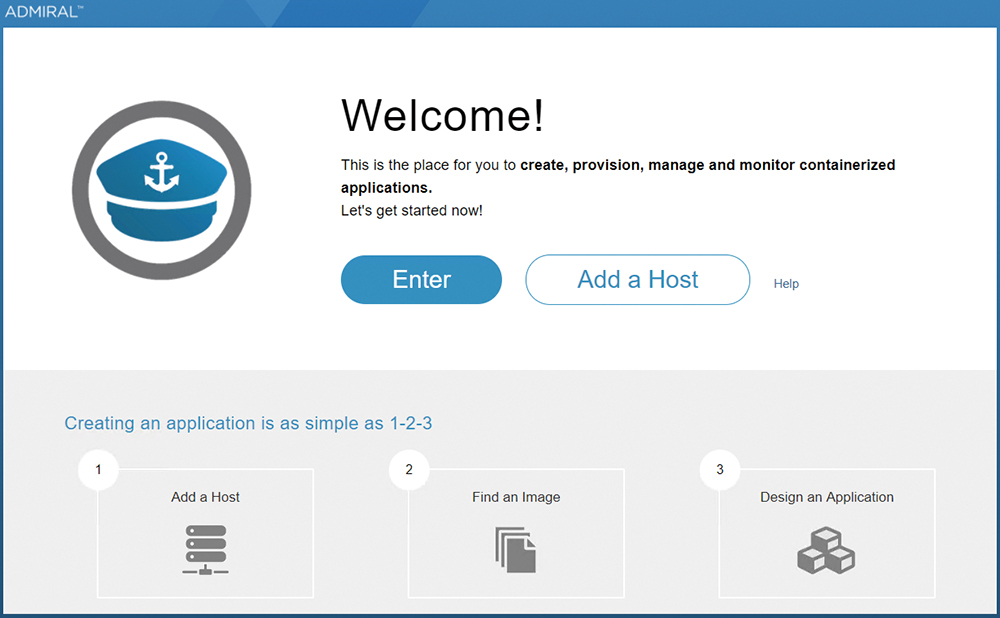Select the Find an Image step title

[516, 497]
